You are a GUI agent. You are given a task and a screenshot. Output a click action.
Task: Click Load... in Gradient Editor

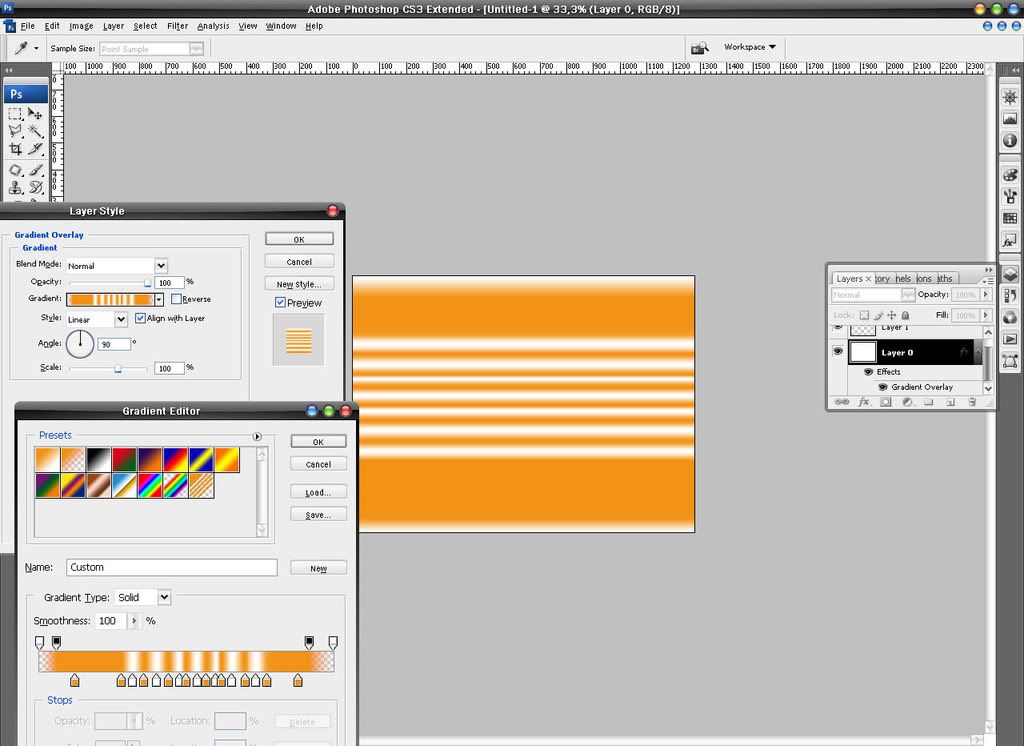[x=318, y=493]
